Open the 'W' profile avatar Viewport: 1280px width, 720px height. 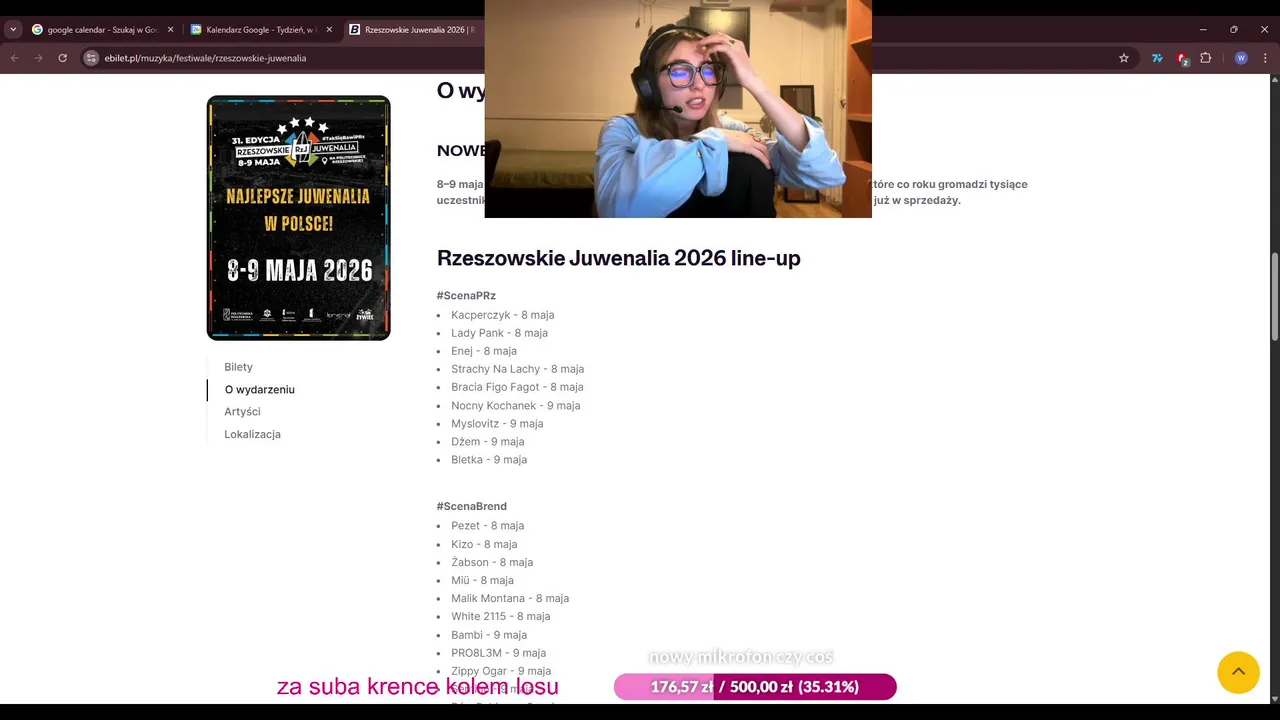click(1241, 58)
